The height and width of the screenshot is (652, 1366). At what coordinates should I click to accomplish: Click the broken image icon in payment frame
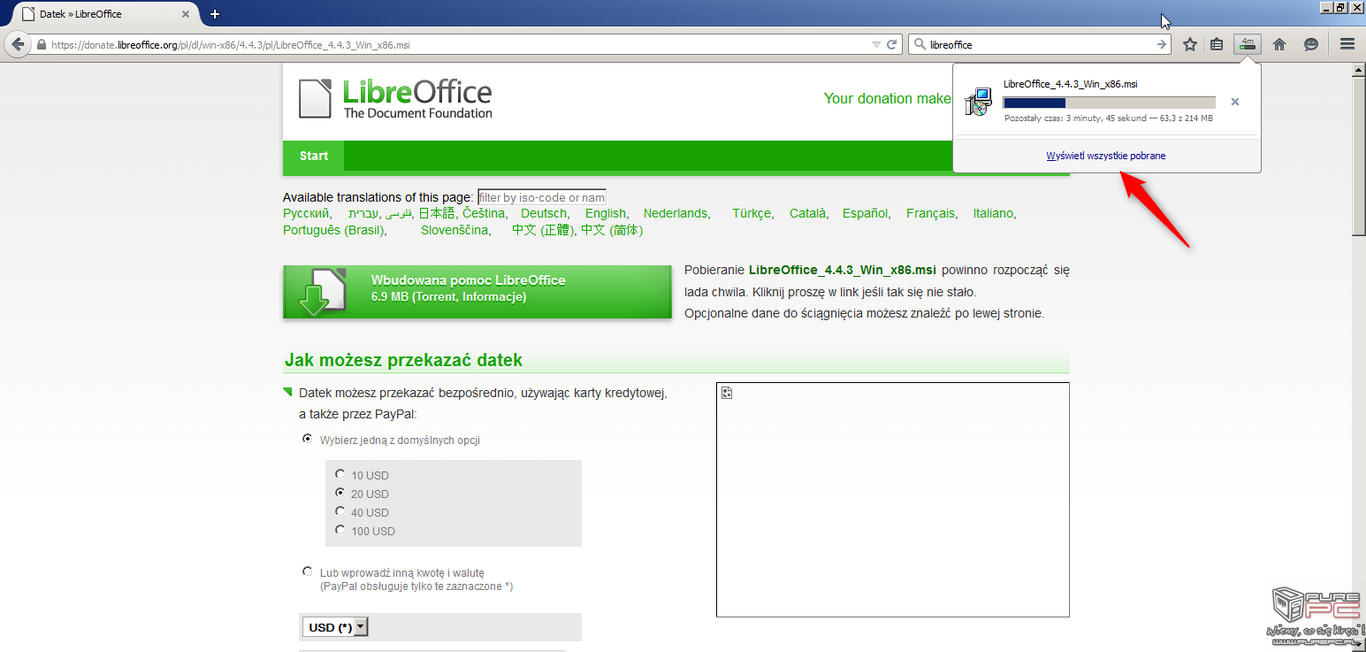pyautogui.click(x=727, y=393)
